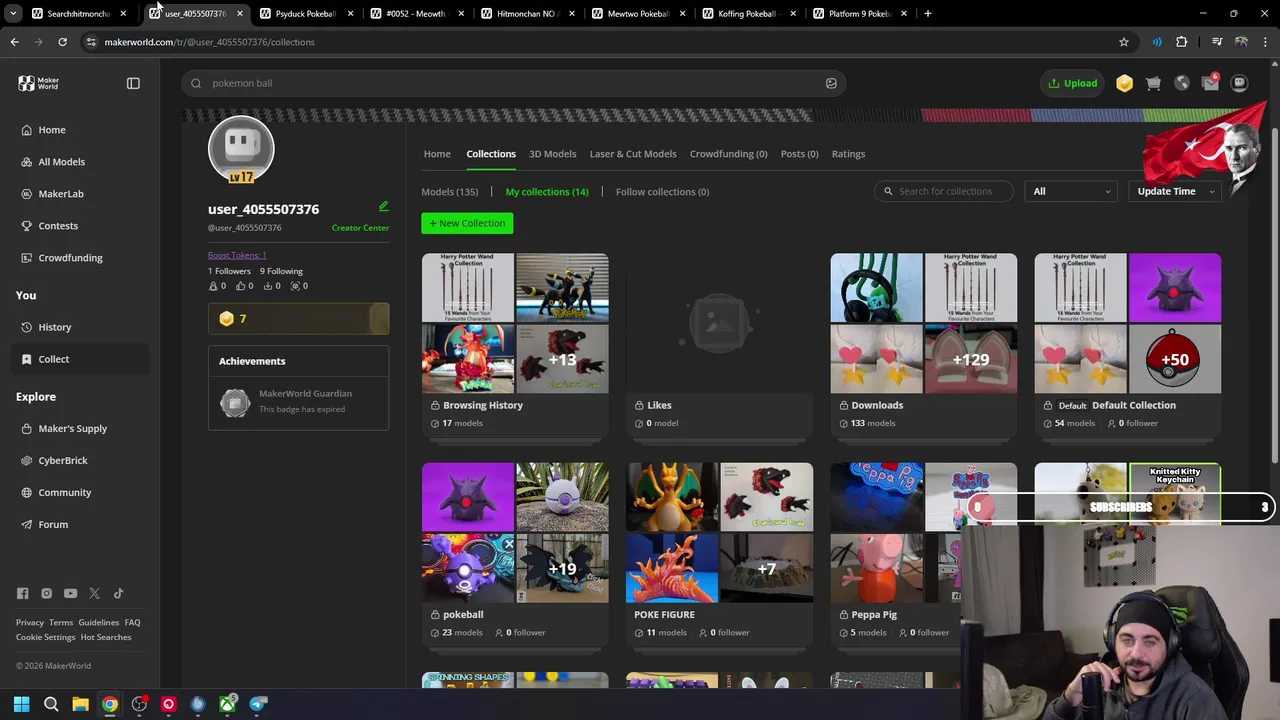1280x720 pixels.
Task: Reload the page with refresh icon
Action: (x=62, y=42)
